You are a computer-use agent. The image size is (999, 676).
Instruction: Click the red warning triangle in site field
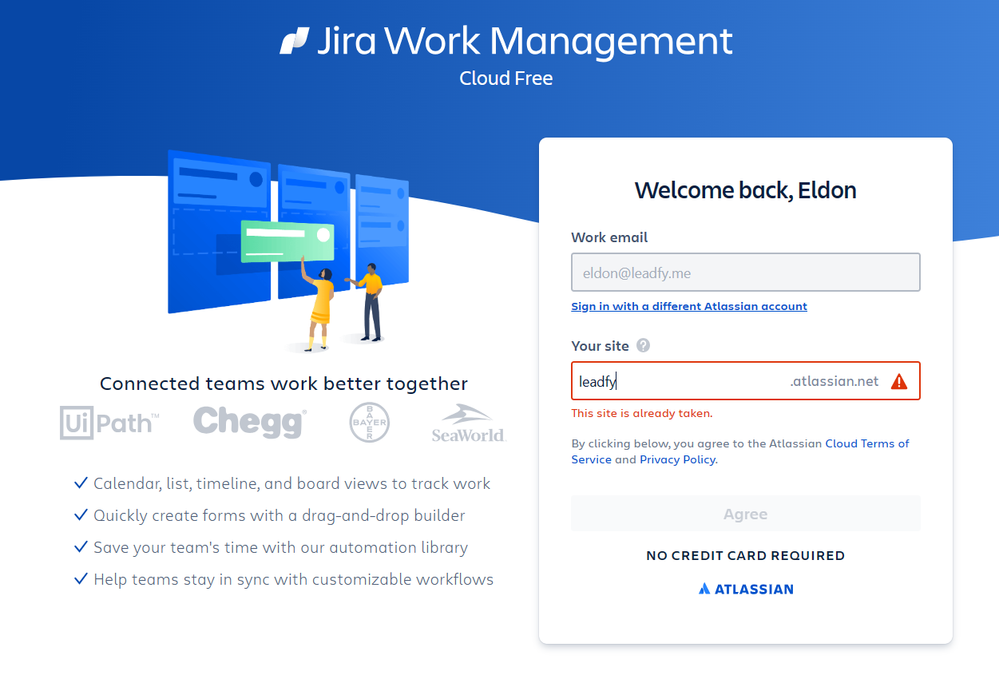(x=899, y=382)
